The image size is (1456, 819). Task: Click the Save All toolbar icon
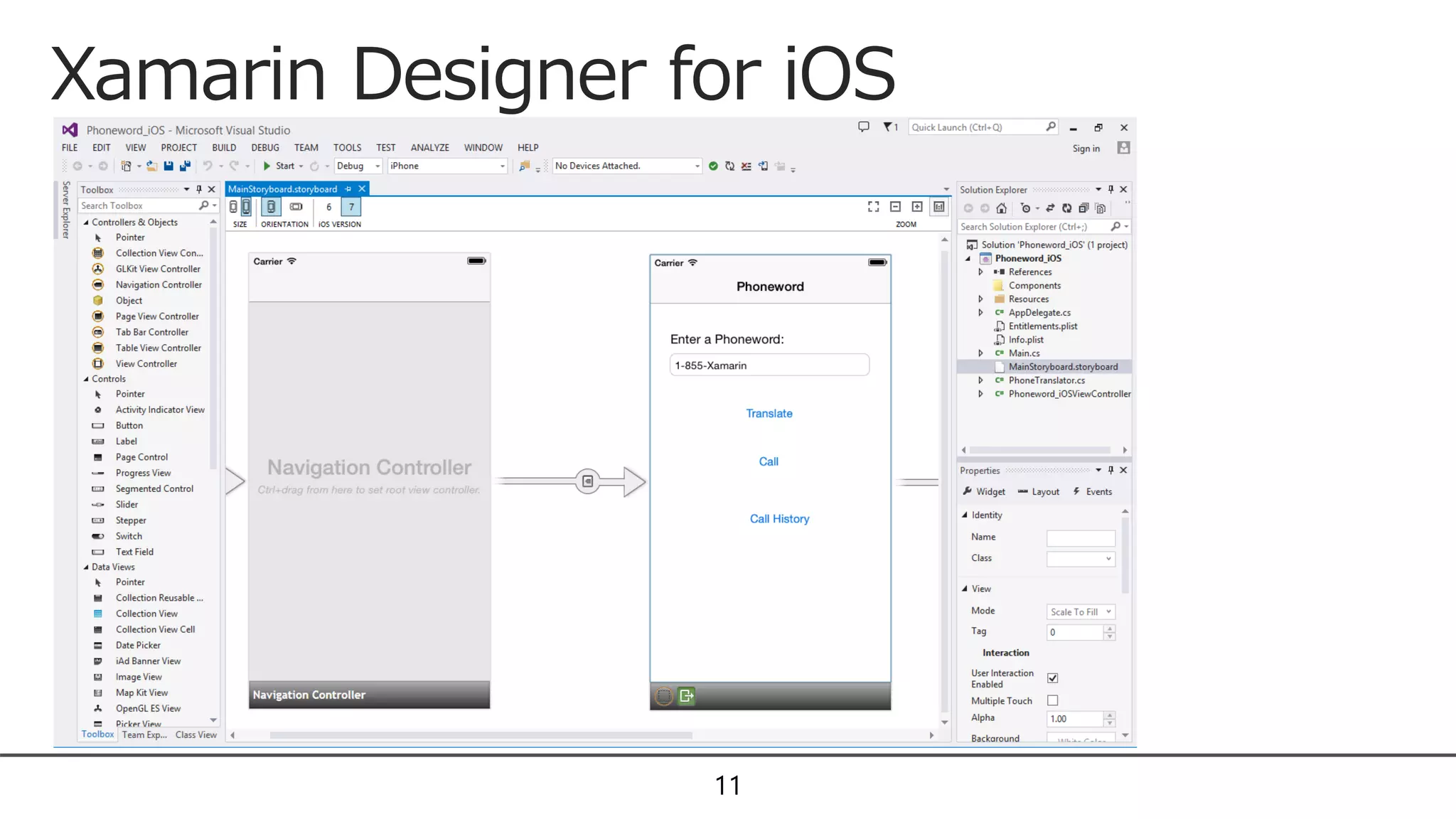(x=185, y=166)
